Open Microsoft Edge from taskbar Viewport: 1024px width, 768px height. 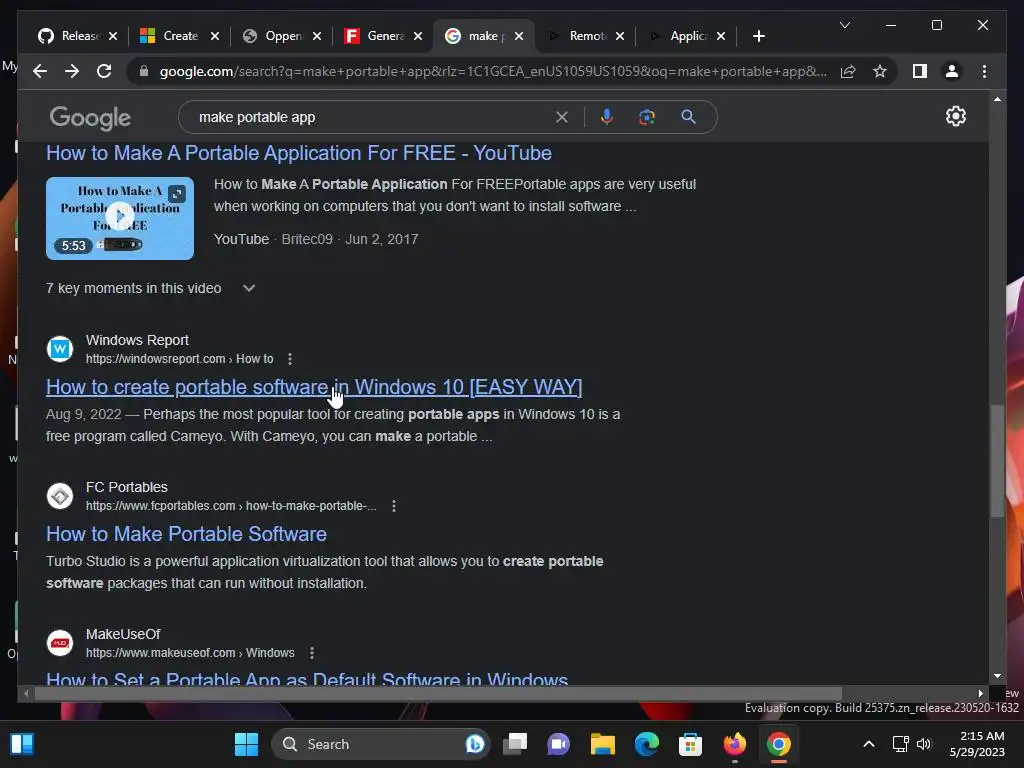[647, 744]
